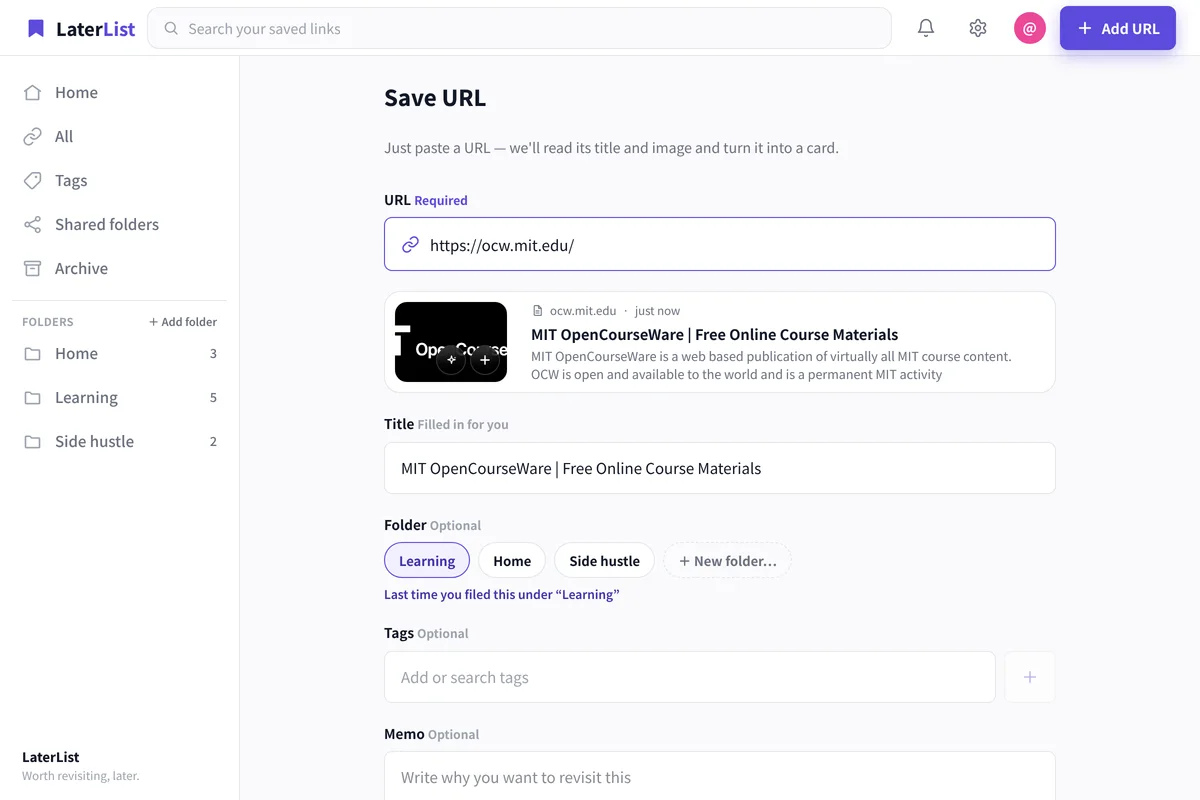Click the magnifier icon in search bar
This screenshot has height=800, width=1200.
click(171, 29)
